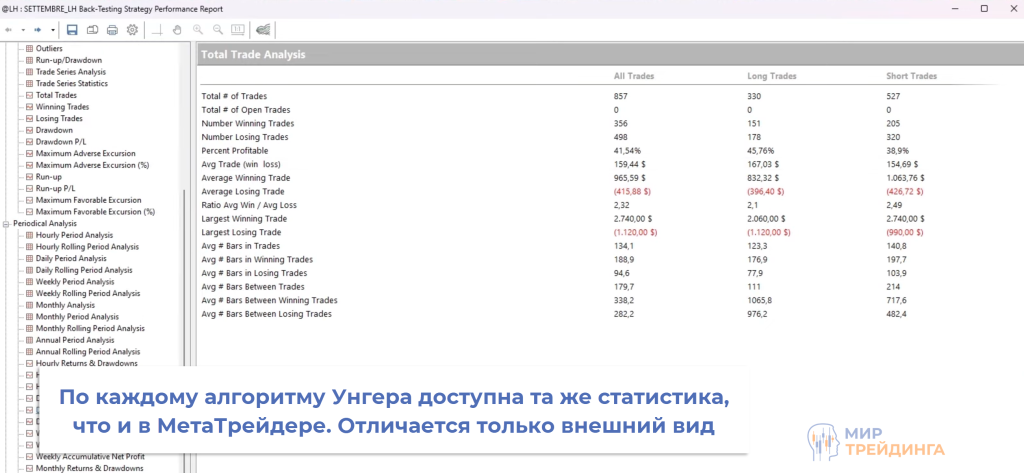Maximize the Performance Report window
The width and height of the screenshot is (1024, 473).
coord(984,8)
